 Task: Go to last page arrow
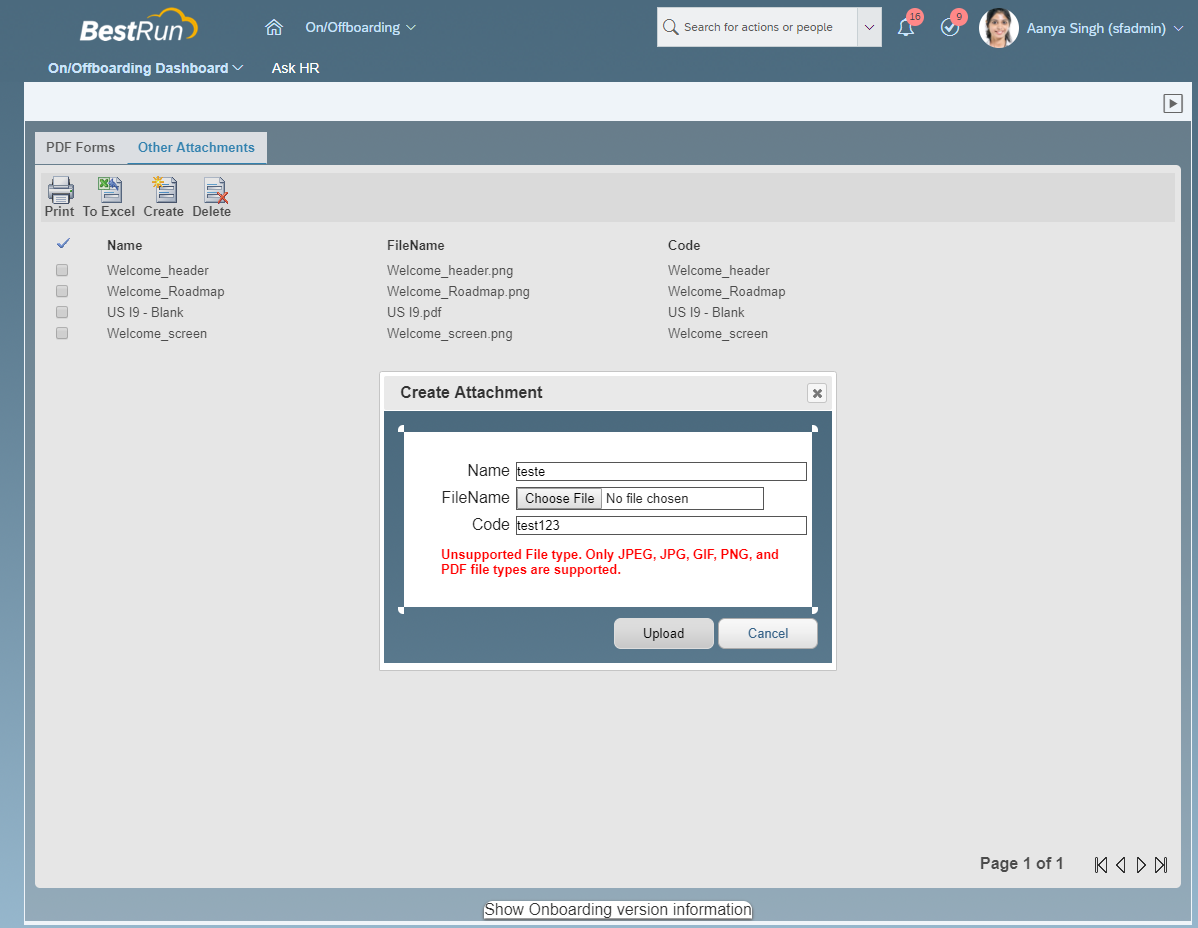tap(1161, 865)
